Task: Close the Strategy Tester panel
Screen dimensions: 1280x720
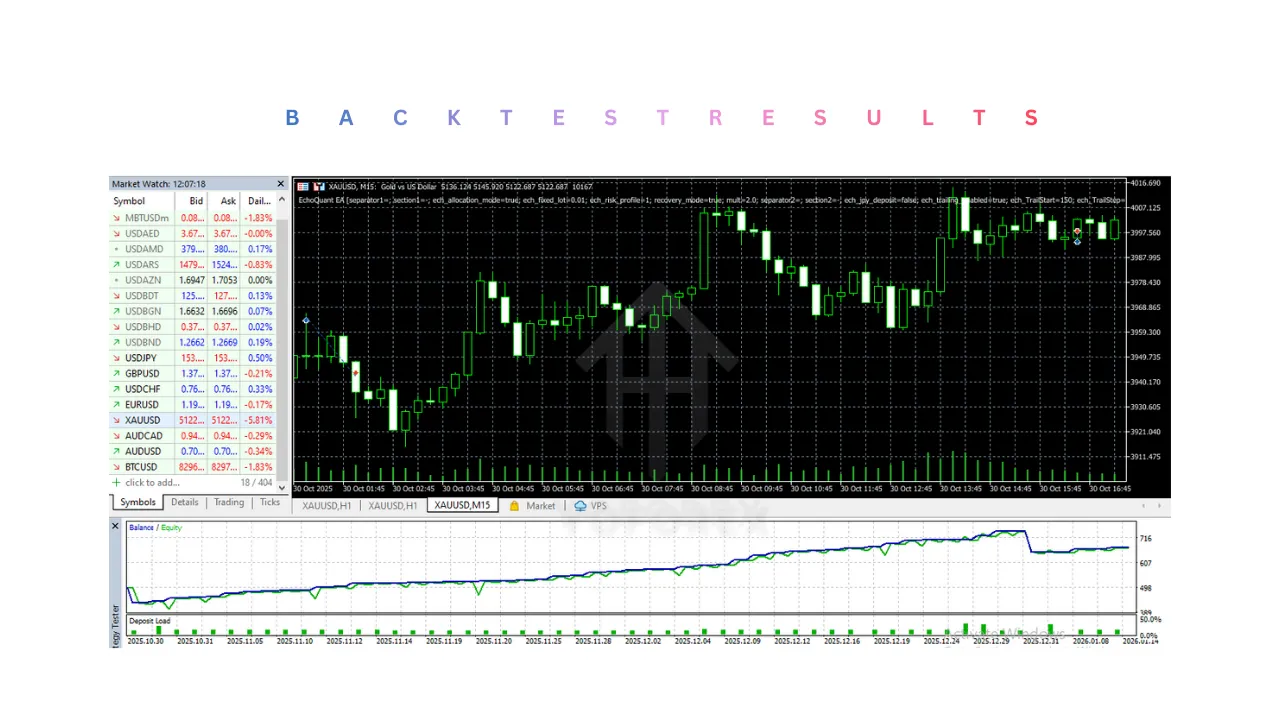Action: pyautogui.click(x=115, y=526)
